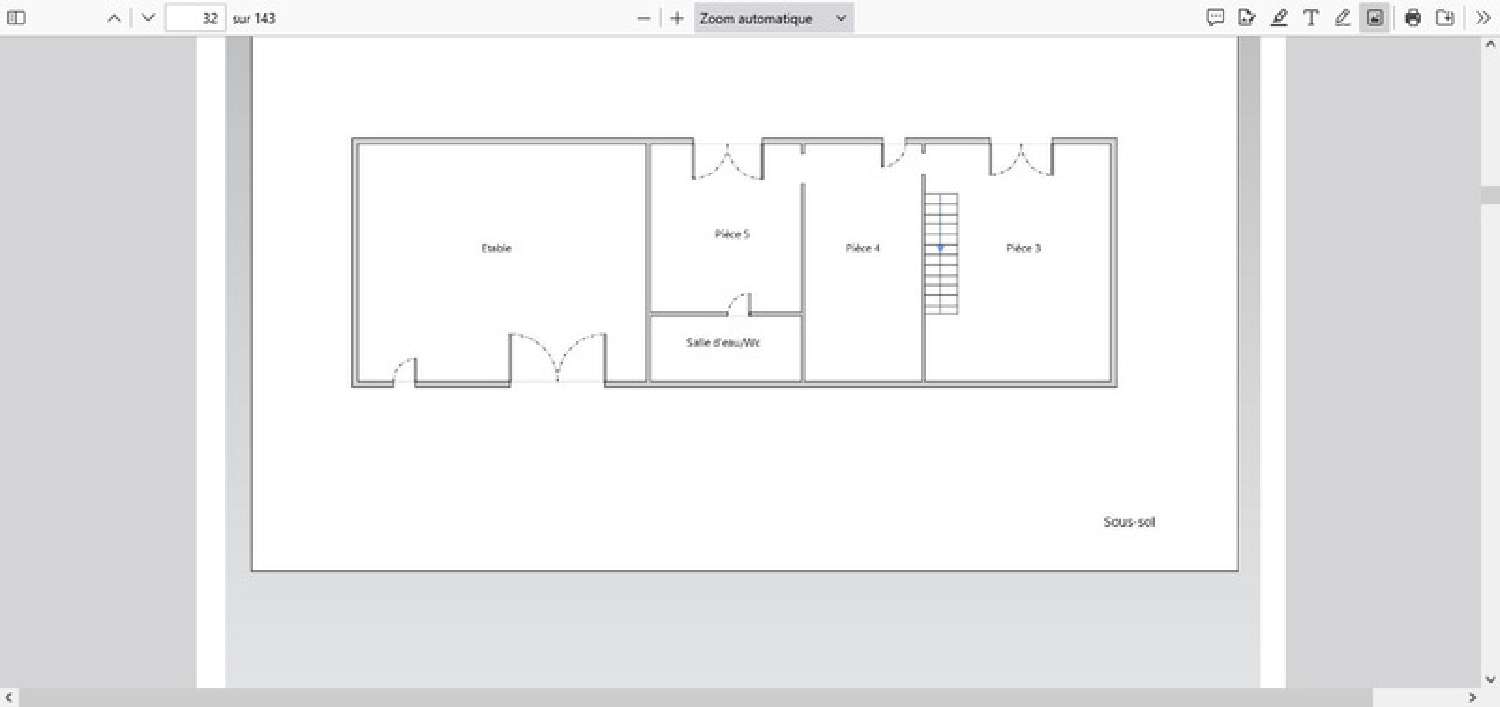Click the horizontal scrollbar right arrow
The width and height of the screenshot is (1500, 707).
tap(1471, 698)
